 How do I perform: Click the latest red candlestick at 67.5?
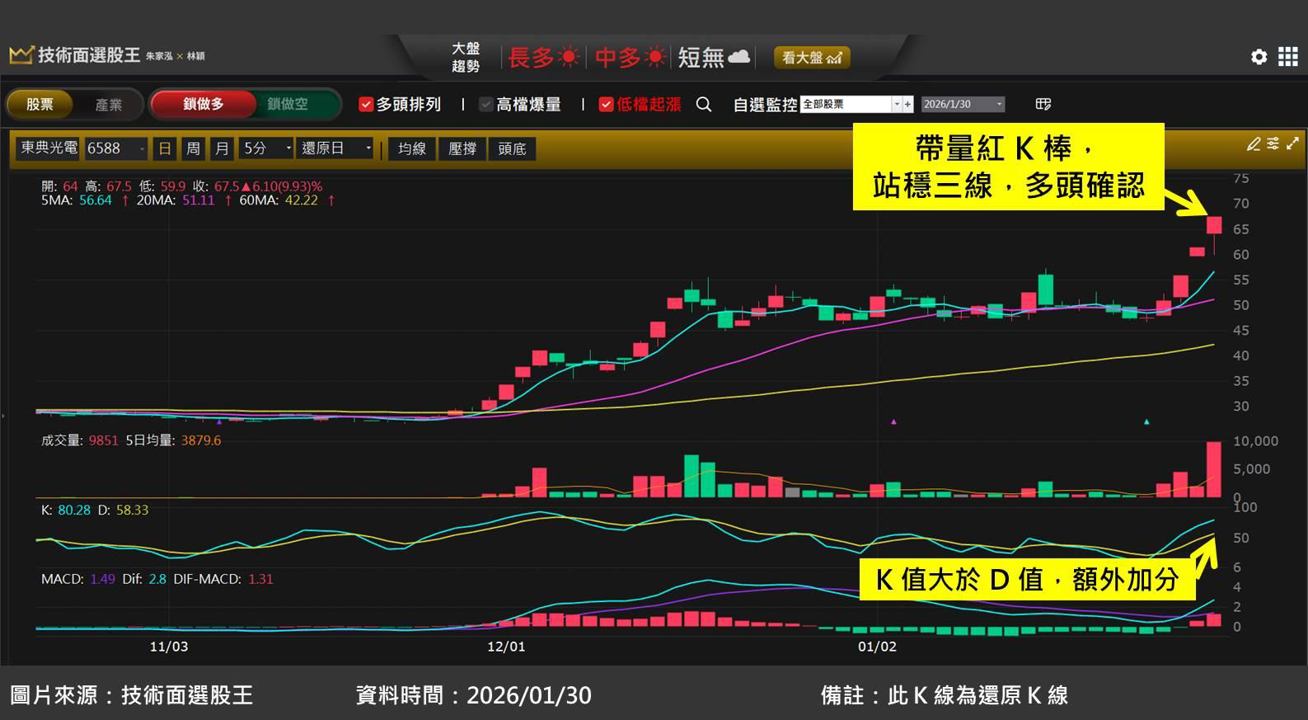[x=1214, y=225]
